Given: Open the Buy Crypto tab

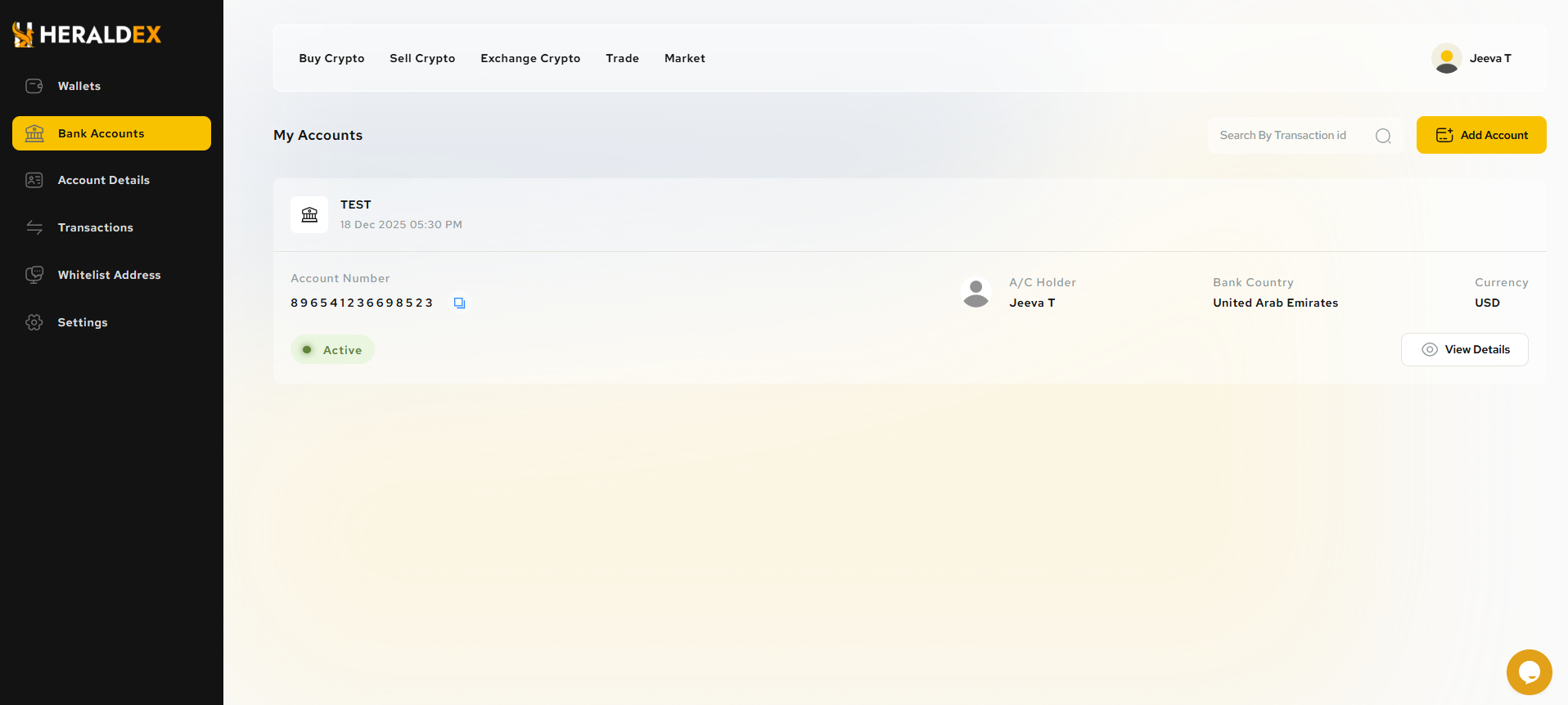Looking at the screenshot, I should pos(331,58).
